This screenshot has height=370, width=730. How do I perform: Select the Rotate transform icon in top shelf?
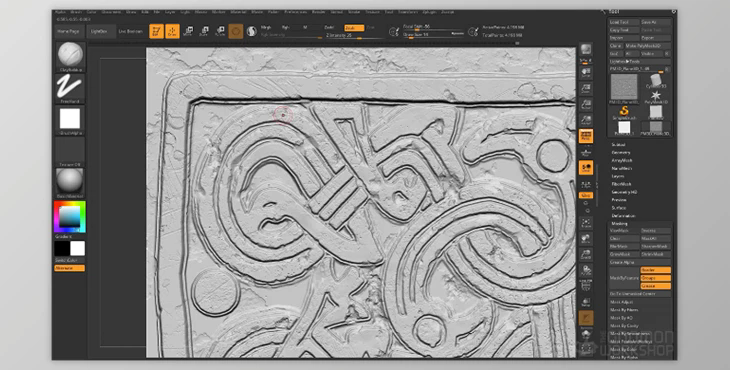click(x=220, y=31)
